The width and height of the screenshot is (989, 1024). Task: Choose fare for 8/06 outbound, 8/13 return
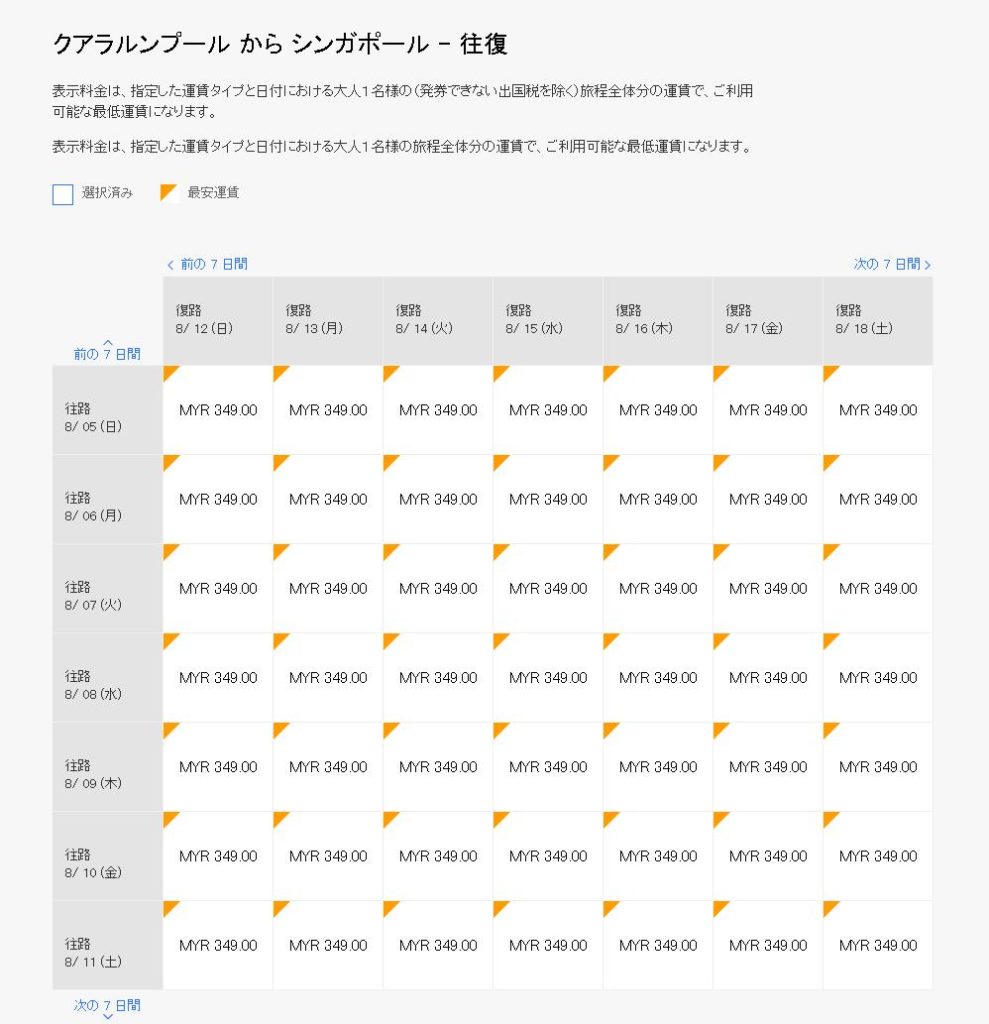pos(328,500)
